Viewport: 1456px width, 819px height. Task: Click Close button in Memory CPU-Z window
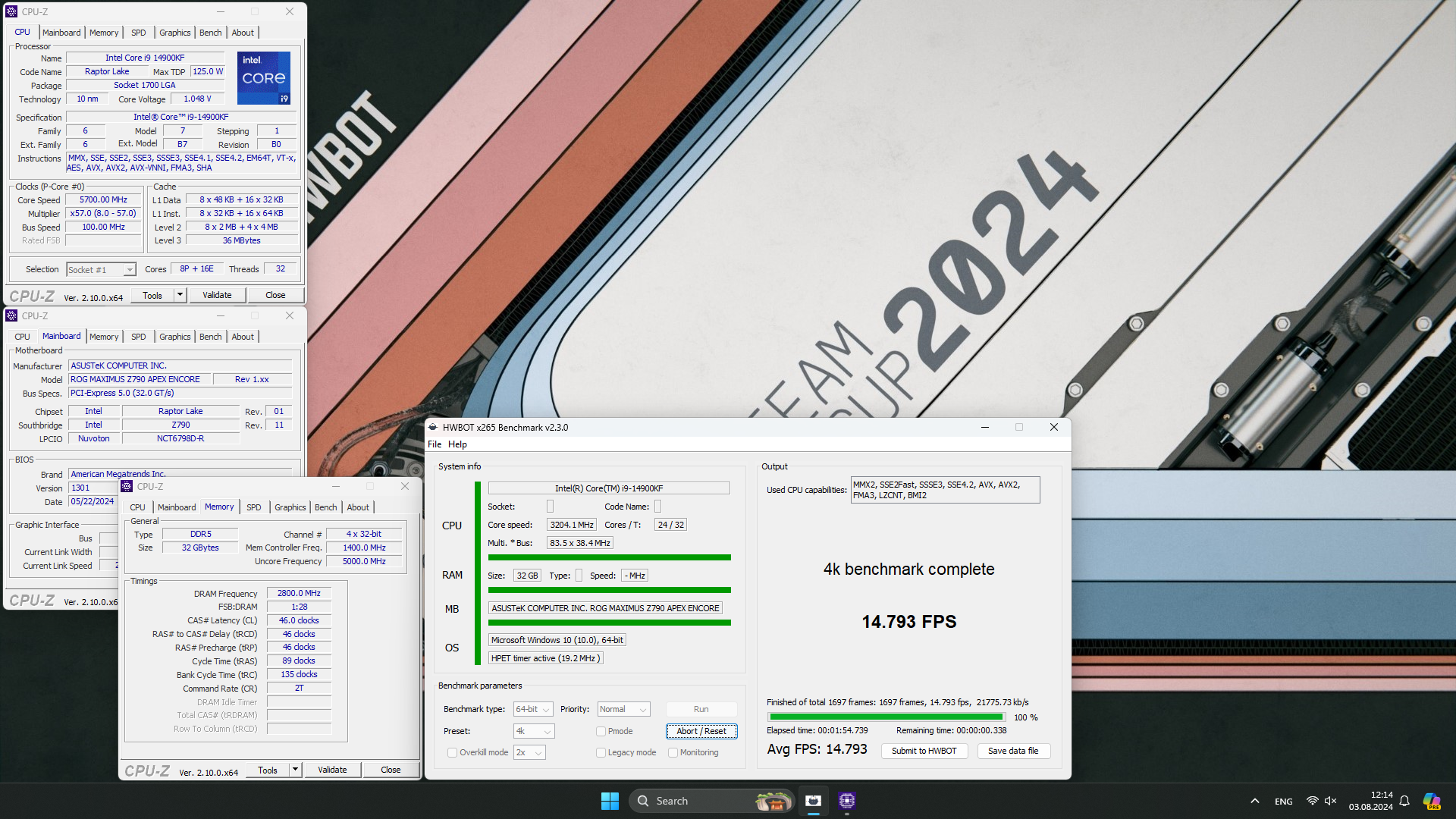click(391, 770)
